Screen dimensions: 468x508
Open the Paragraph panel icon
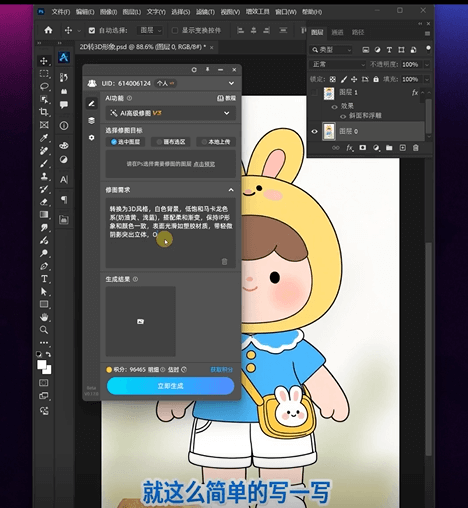point(64,199)
